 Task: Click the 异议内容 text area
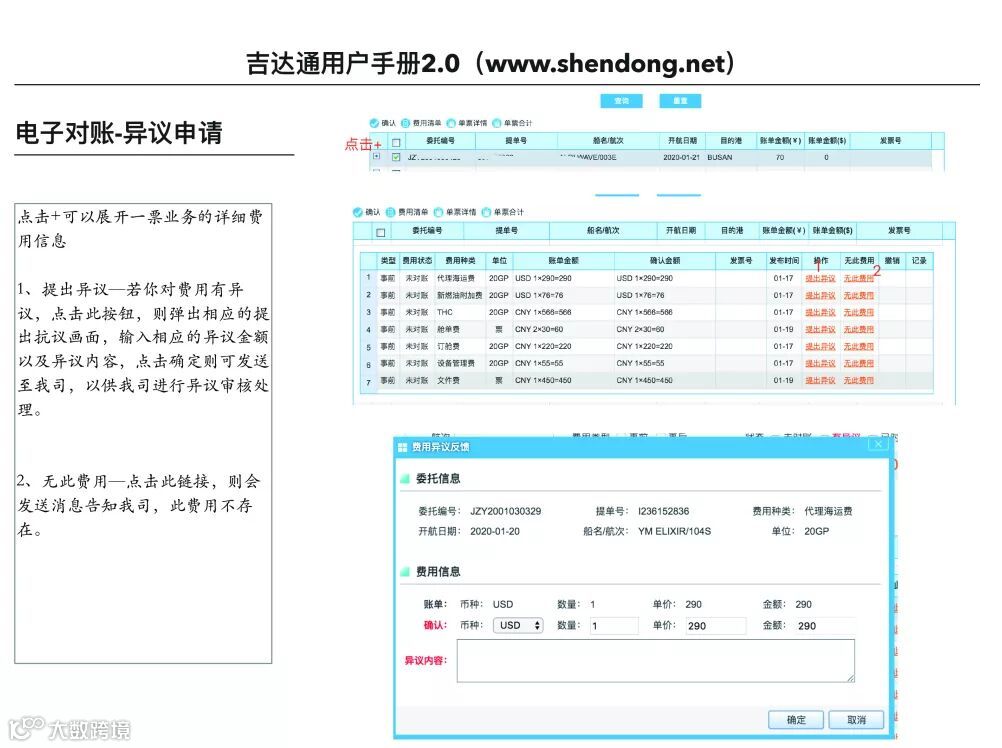656,660
